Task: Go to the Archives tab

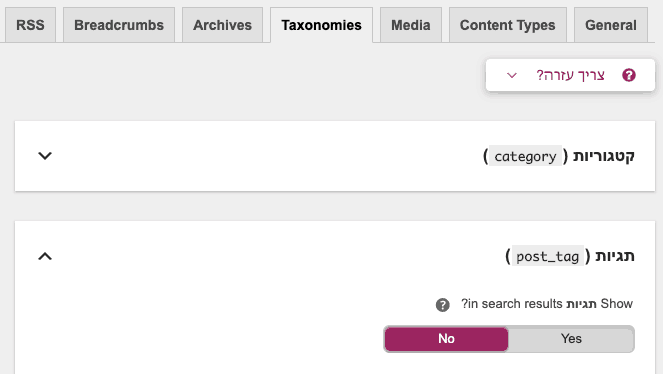Action: [222, 25]
